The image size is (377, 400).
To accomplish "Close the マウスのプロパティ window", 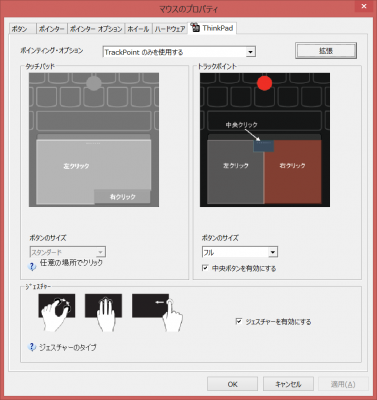I will (364, 6).
